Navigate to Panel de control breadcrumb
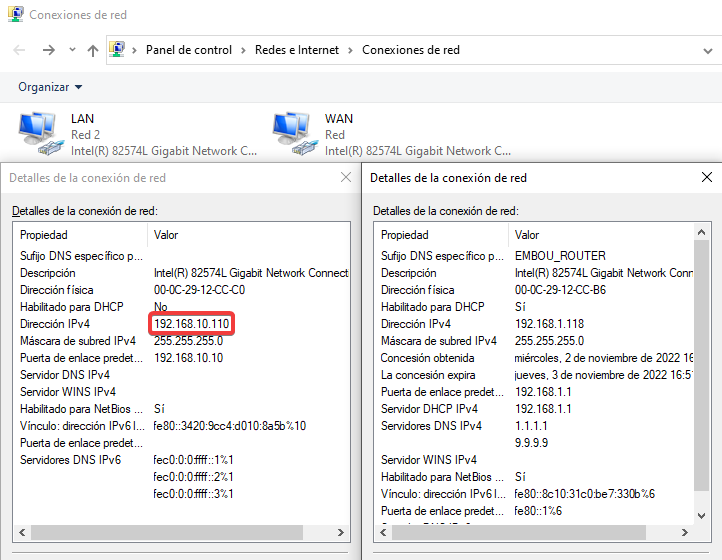The height and width of the screenshot is (560, 722). (x=188, y=50)
